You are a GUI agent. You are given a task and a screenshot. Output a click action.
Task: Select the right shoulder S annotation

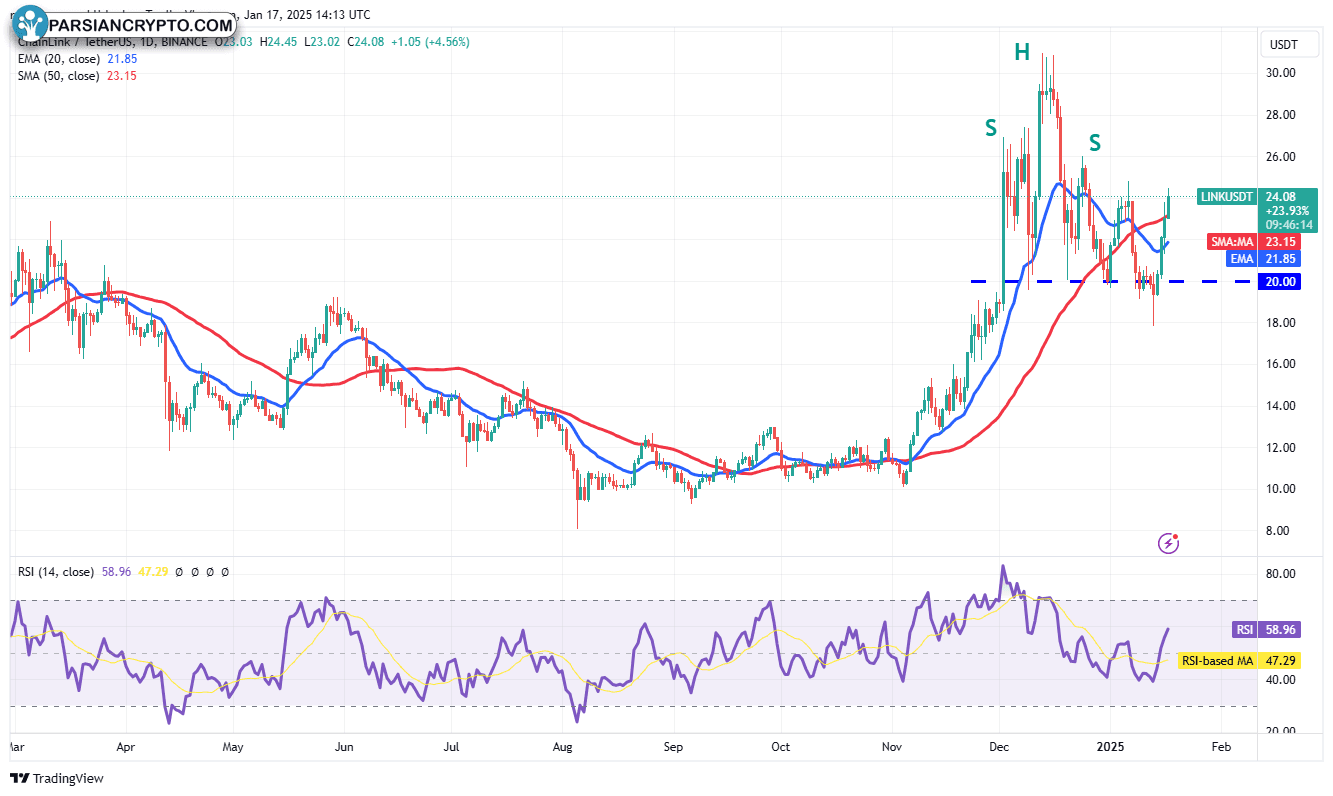click(1095, 142)
